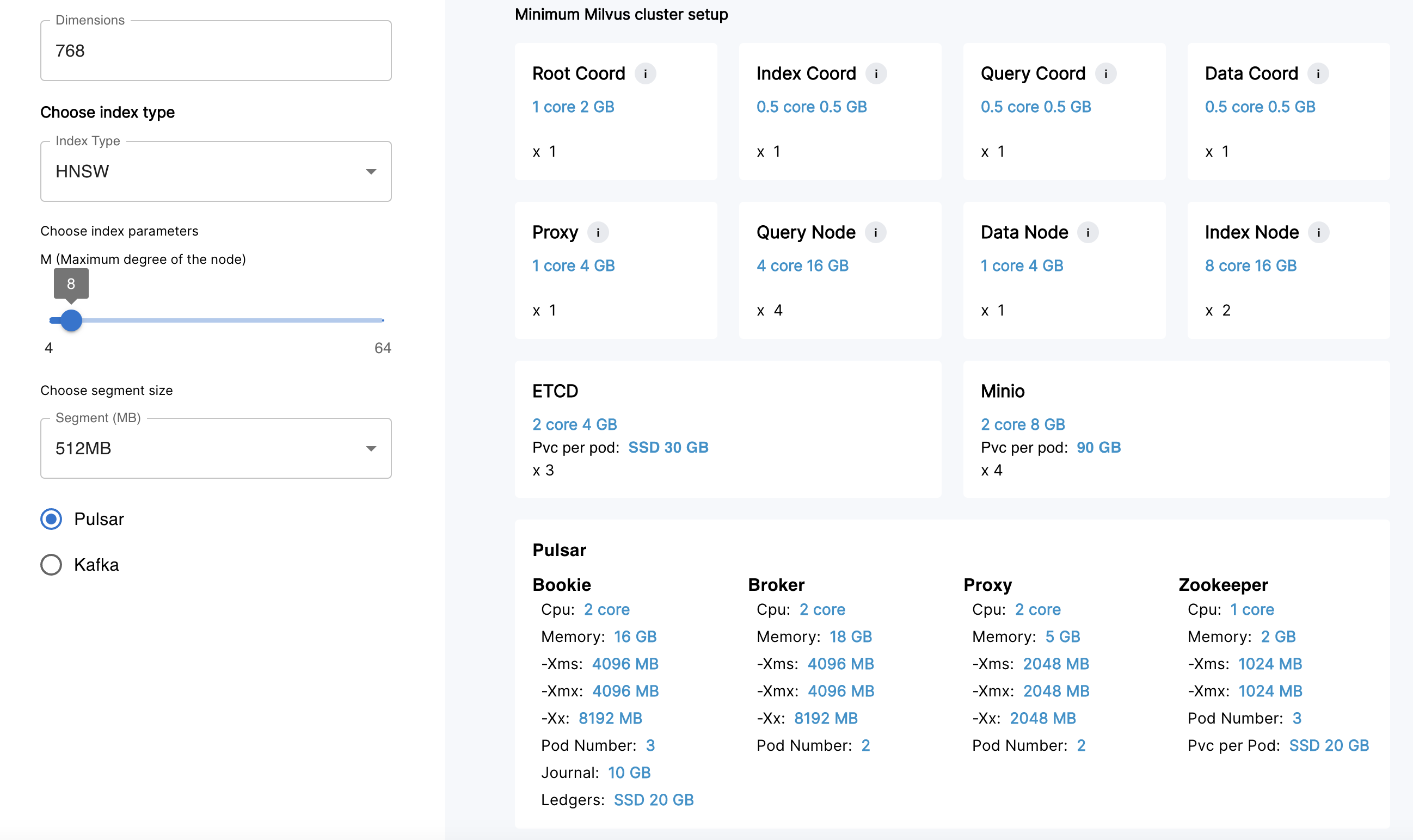Click the Data Node info icon

pyautogui.click(x=1088, y=233)
